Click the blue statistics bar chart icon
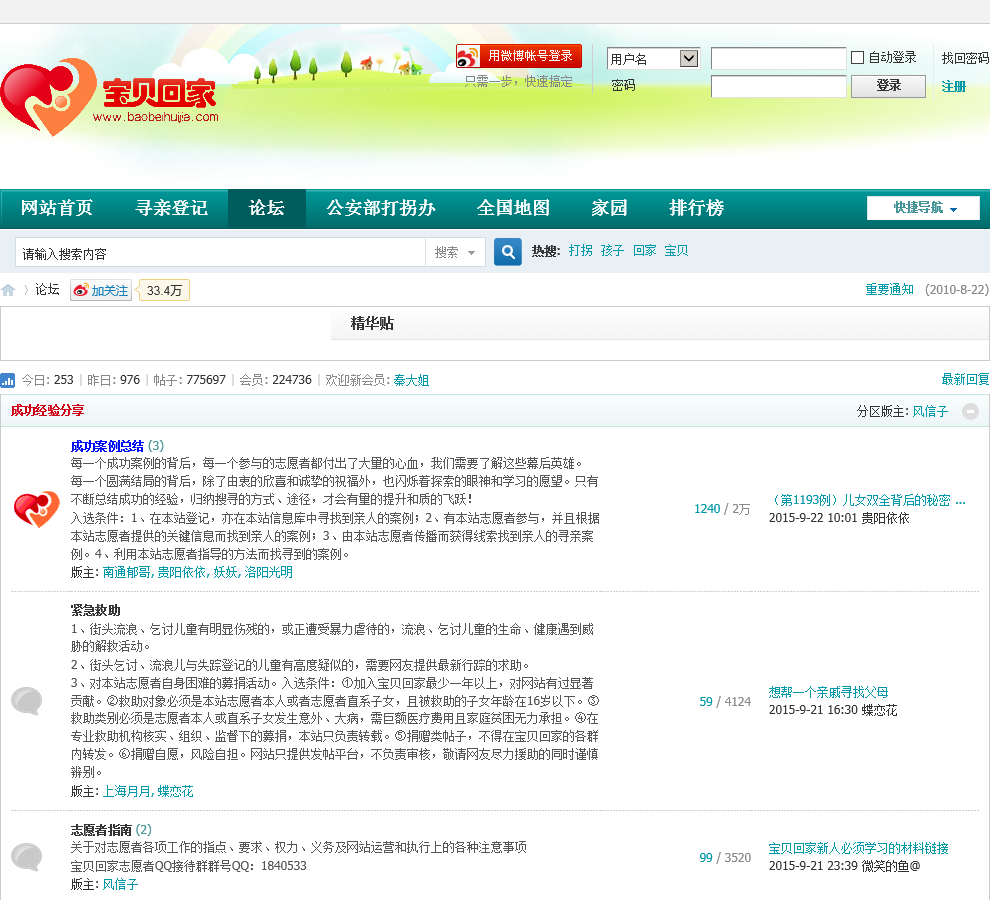 tap(8, 380)
